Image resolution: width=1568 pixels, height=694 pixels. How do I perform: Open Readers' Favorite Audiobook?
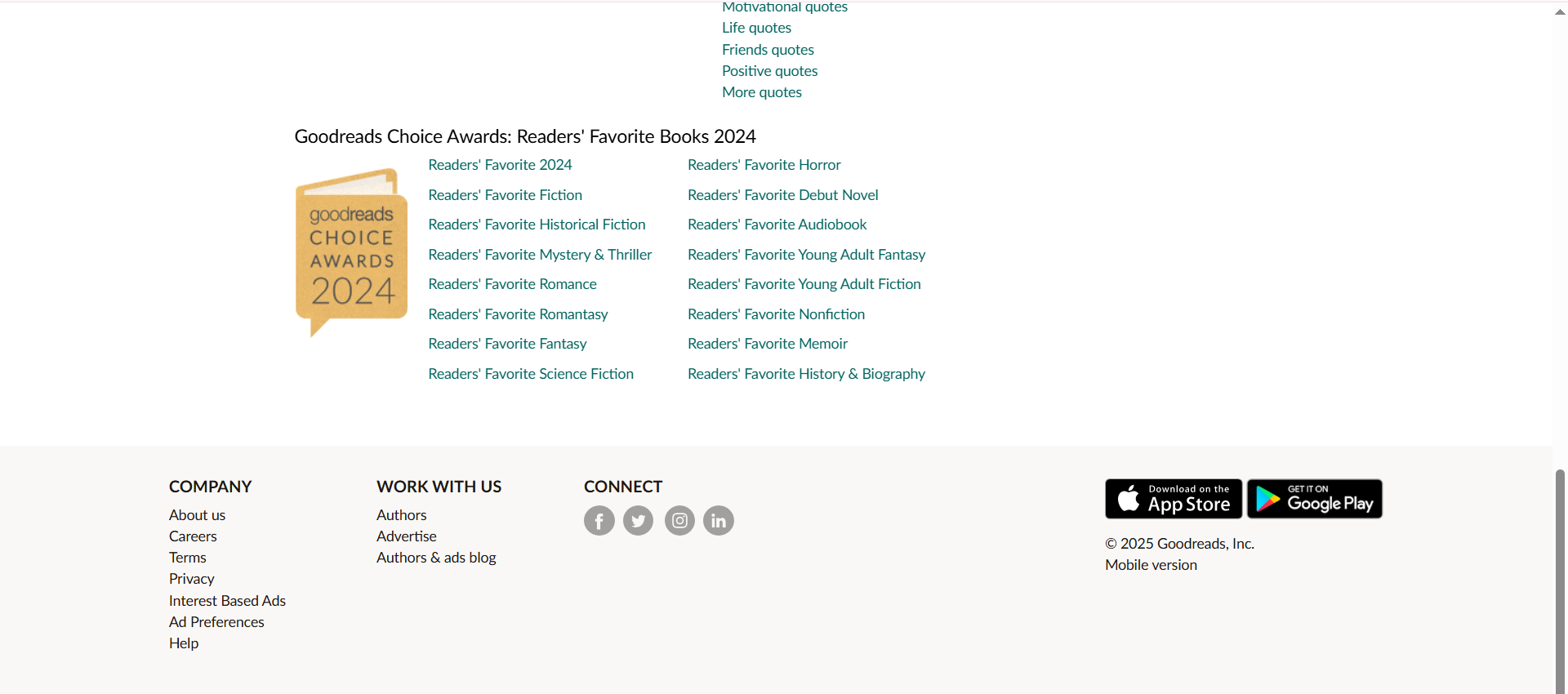[x=777, y=225]
